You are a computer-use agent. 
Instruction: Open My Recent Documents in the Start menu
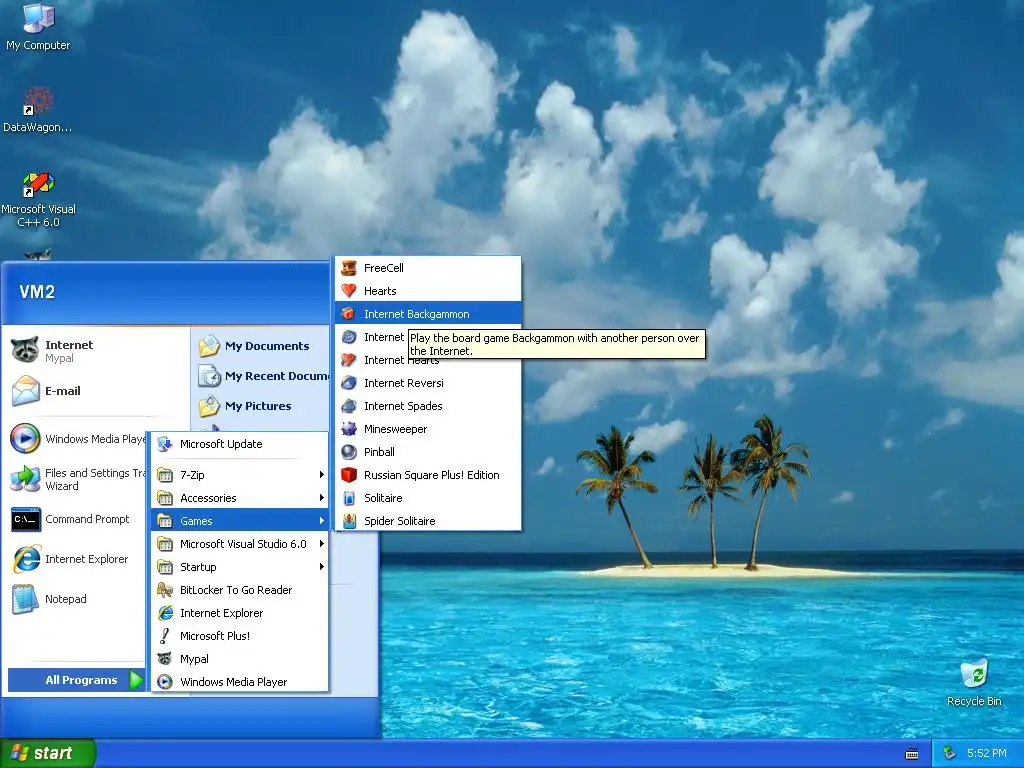(261, 376)
